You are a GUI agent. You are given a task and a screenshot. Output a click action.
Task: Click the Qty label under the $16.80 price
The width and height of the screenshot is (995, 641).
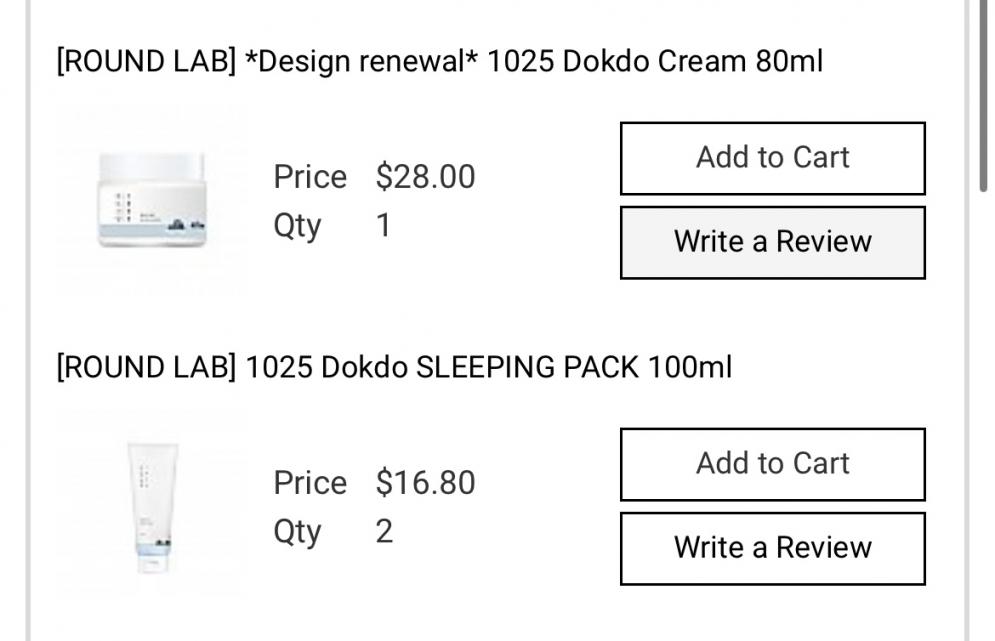pyautogui.click(x=297, y=531)
